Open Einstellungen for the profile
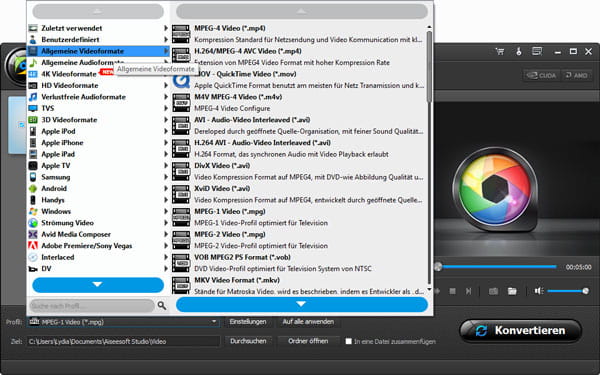This screenshot has width=600, height=375. (x=248, y=322)
